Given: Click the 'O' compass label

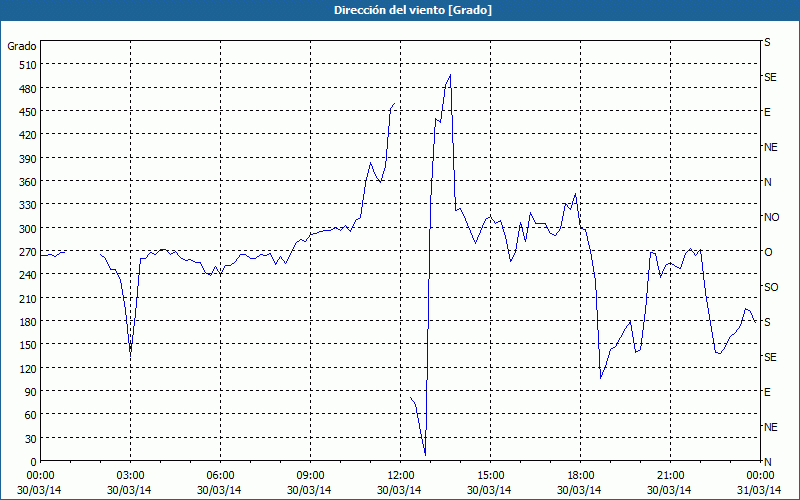Looking at the screenshot, I should pos(768,252).
